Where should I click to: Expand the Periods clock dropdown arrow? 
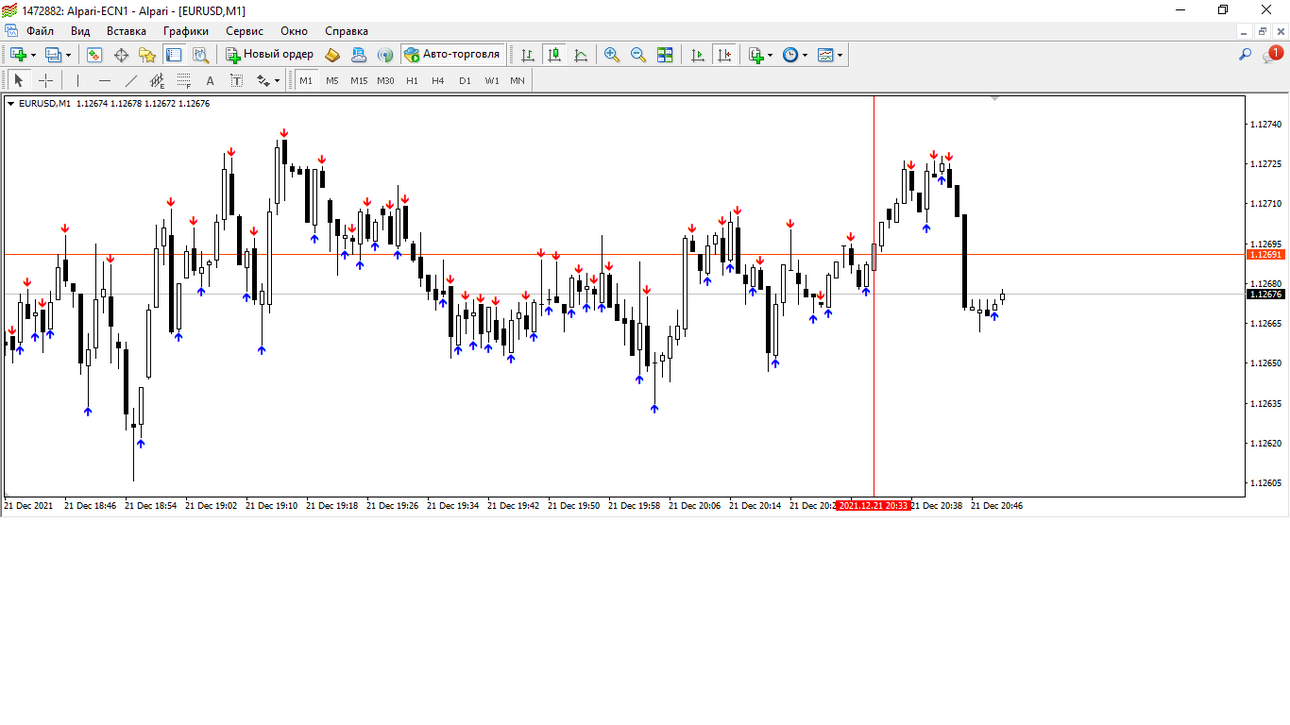[x=805, y=55]
